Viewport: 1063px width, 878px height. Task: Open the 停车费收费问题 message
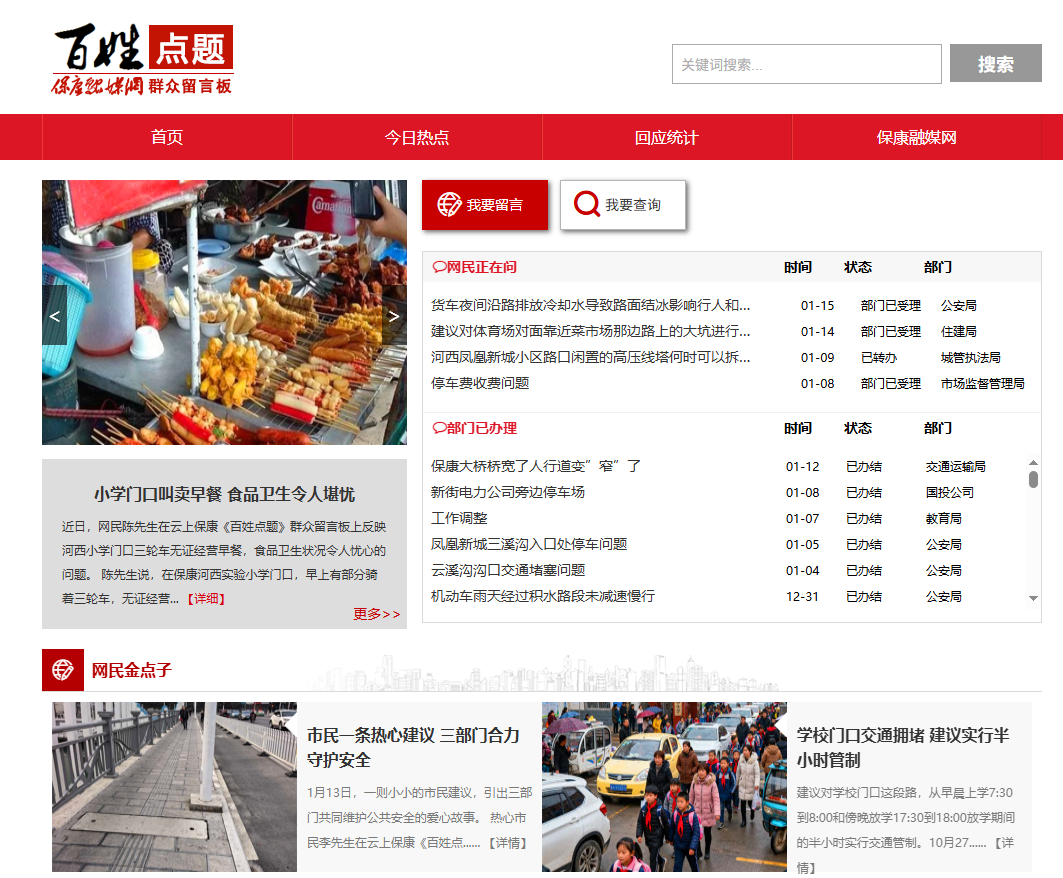pos(480,383)
